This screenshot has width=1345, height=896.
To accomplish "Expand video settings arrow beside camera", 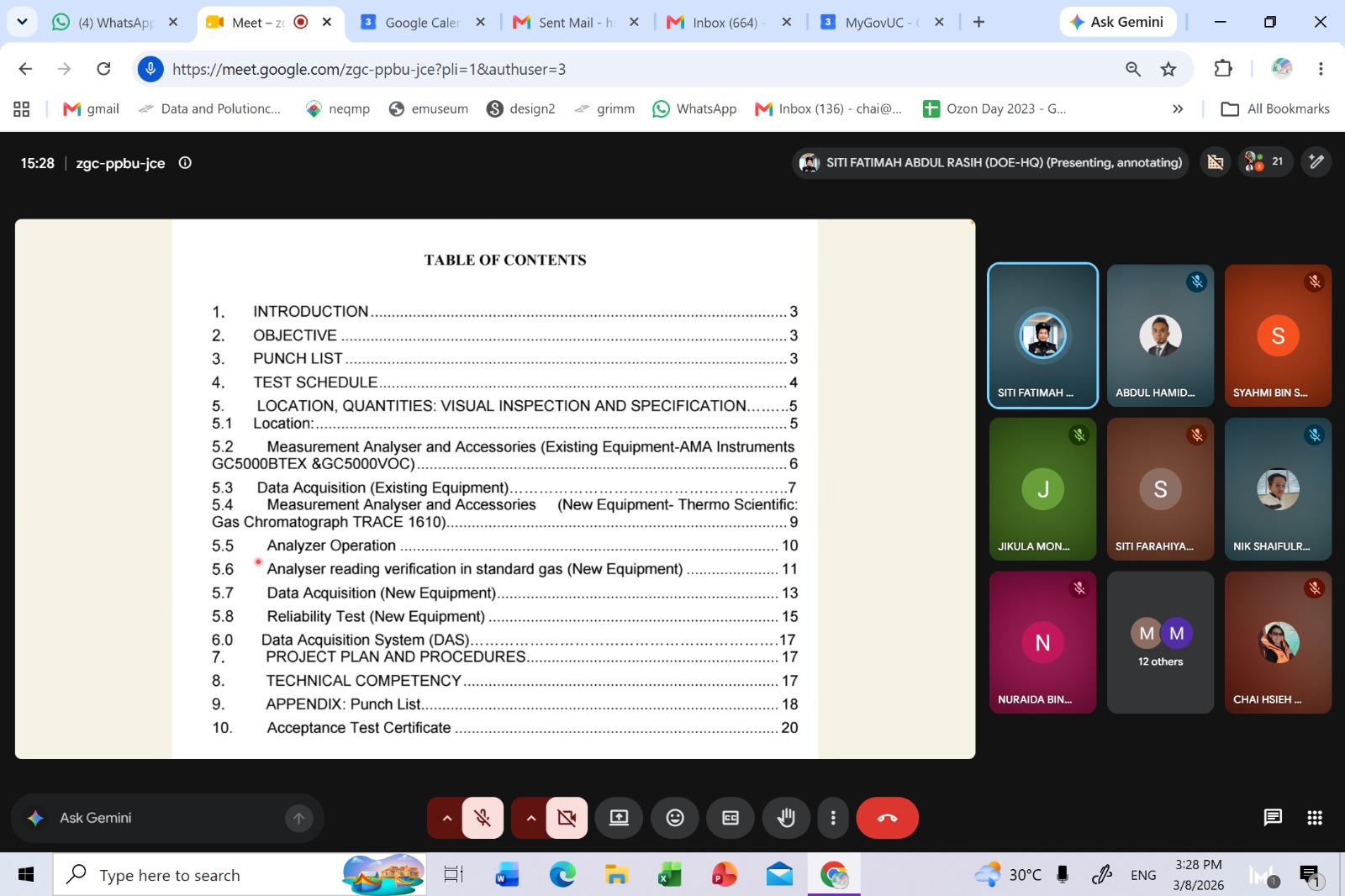I will pyautogui.click(x=530, y=818).
